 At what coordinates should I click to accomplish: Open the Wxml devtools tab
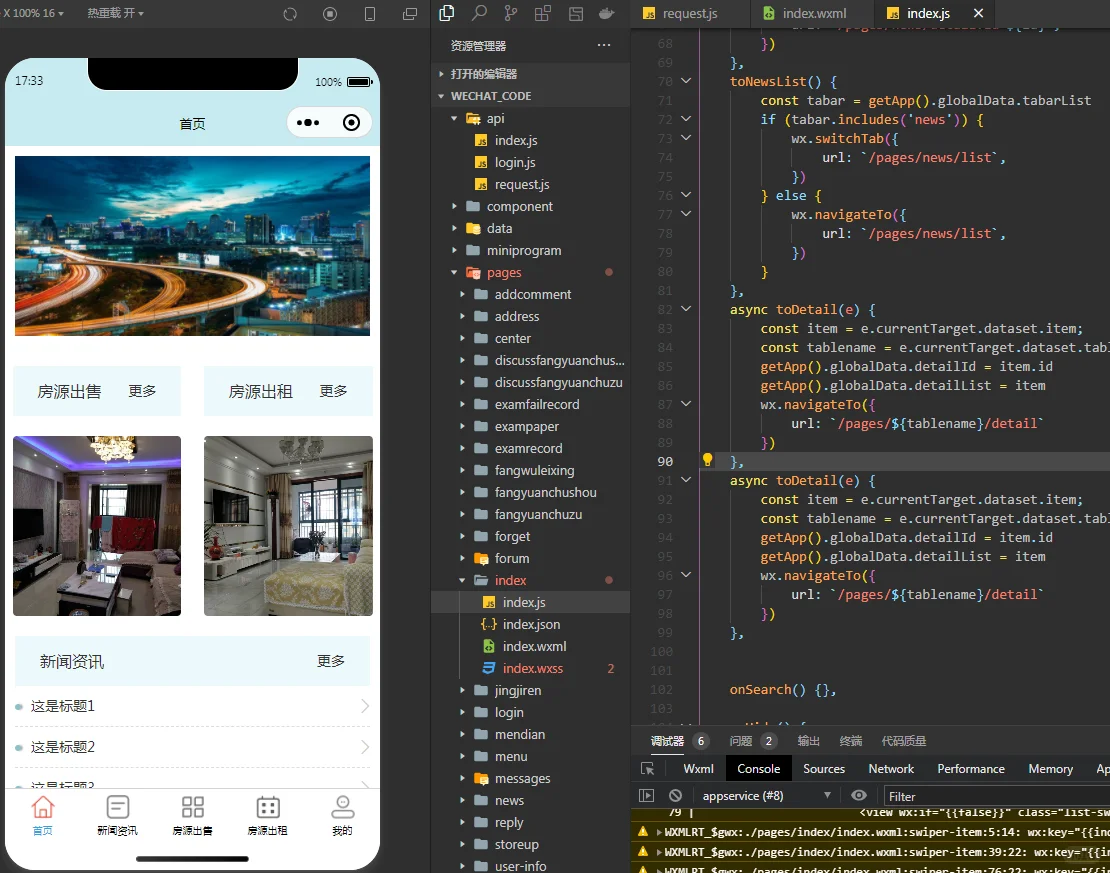pos(698,769)
